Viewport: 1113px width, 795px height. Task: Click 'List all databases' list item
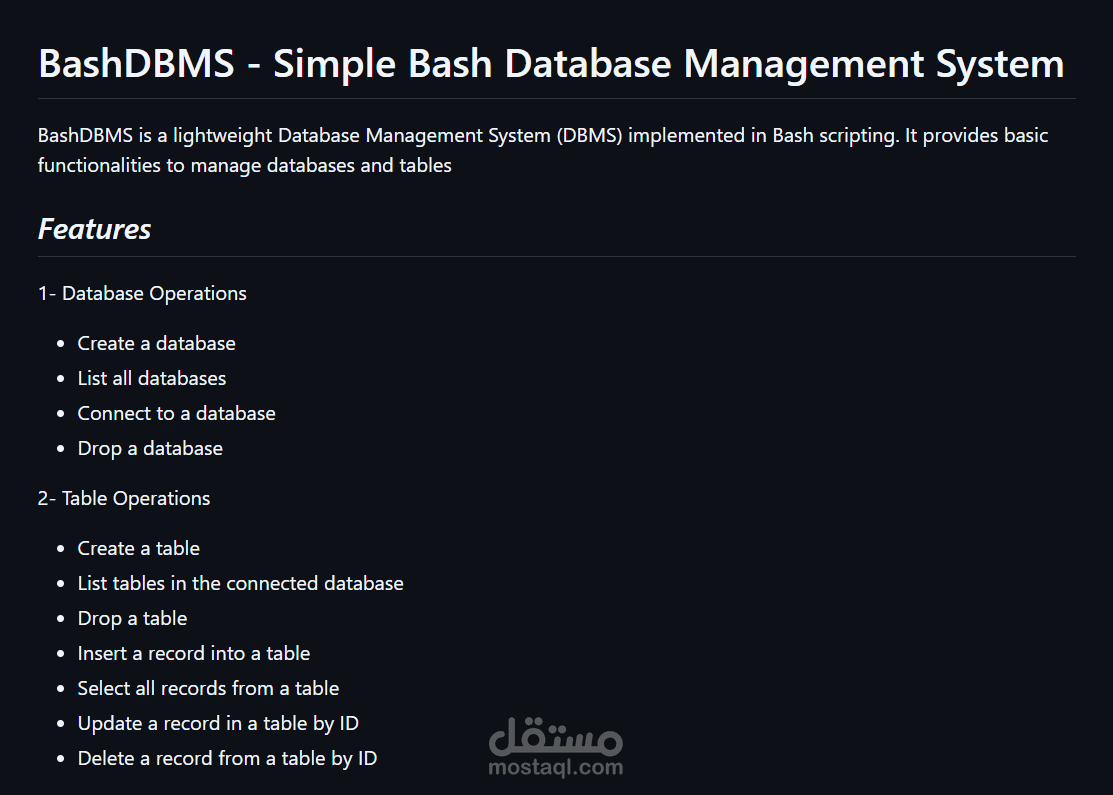(x=152, y=378)
